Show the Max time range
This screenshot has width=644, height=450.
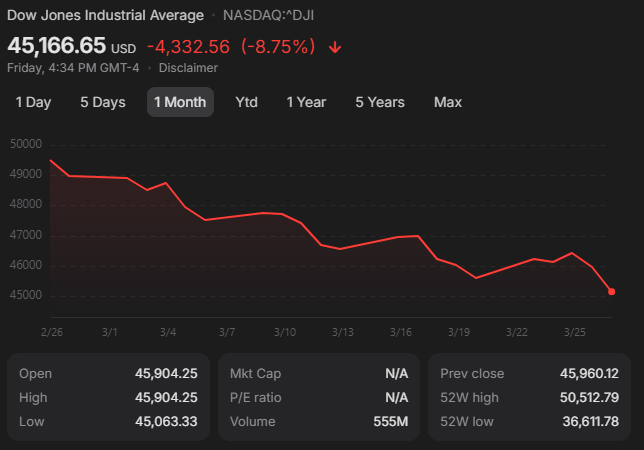point(448,102)
